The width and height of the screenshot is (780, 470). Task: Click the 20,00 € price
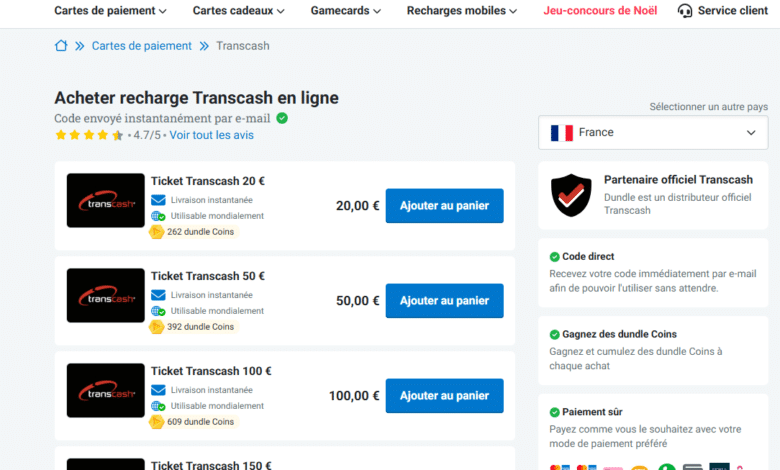tap(357, 205)
